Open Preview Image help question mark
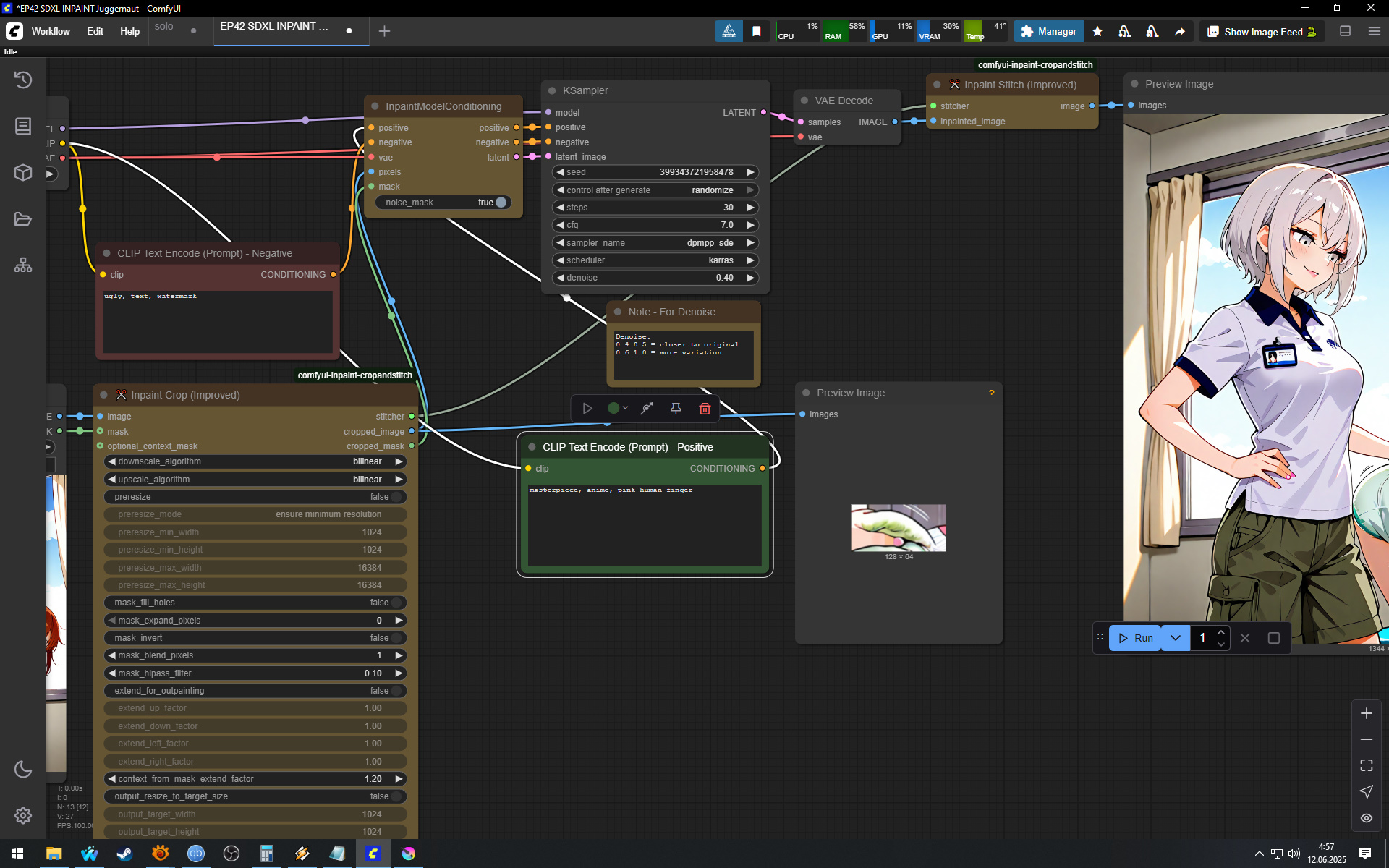Viewport: 1389px width, 868px height. [x=991, y=393]
